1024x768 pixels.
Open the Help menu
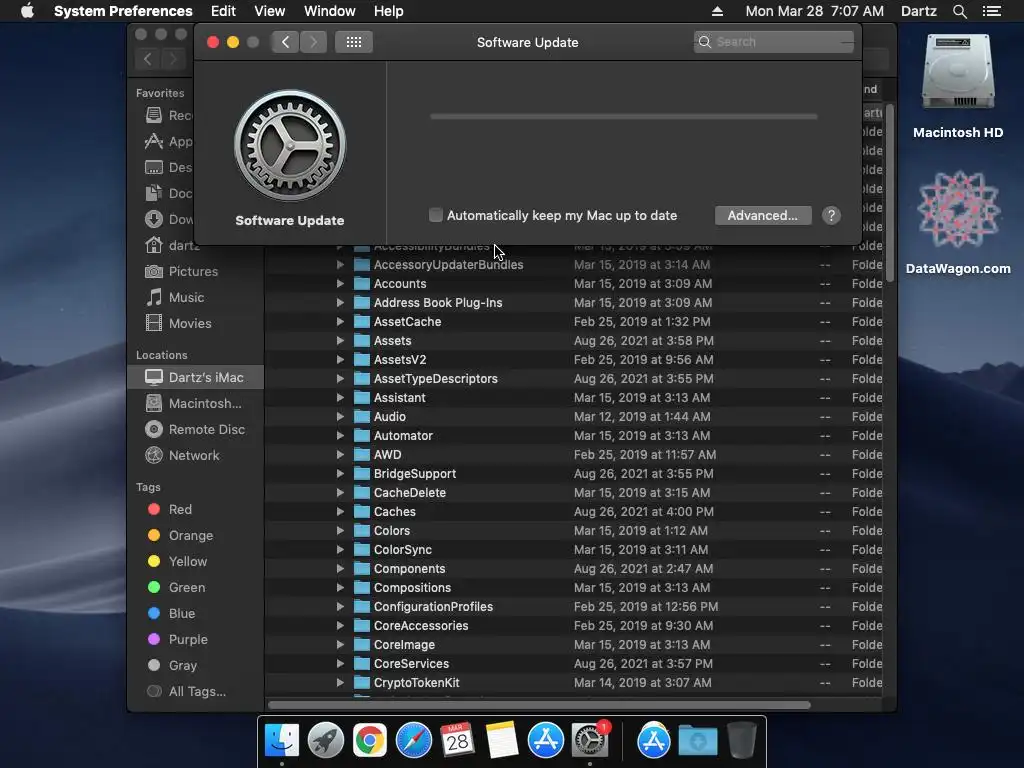click(x=389, y=11)
